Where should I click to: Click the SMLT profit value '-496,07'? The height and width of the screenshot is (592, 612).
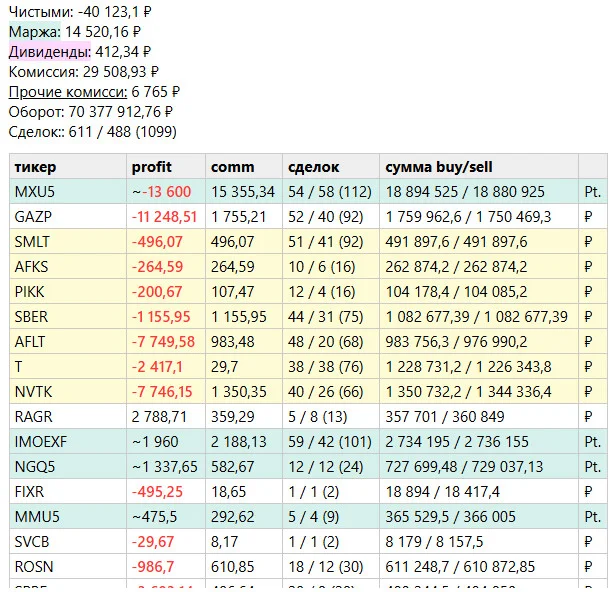(157, 242)
